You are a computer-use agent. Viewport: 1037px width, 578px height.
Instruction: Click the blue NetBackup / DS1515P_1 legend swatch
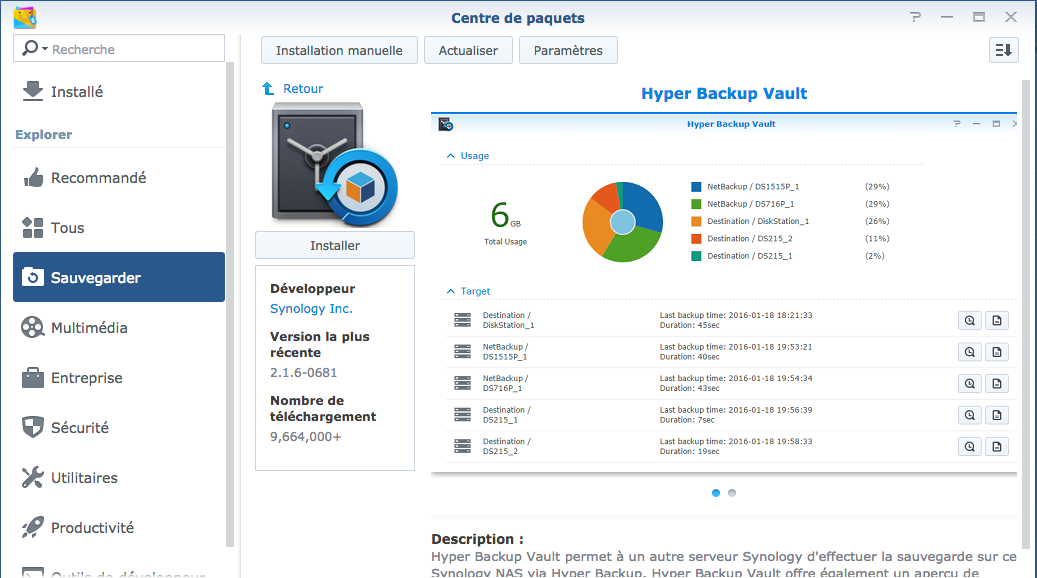click(696, 187)
